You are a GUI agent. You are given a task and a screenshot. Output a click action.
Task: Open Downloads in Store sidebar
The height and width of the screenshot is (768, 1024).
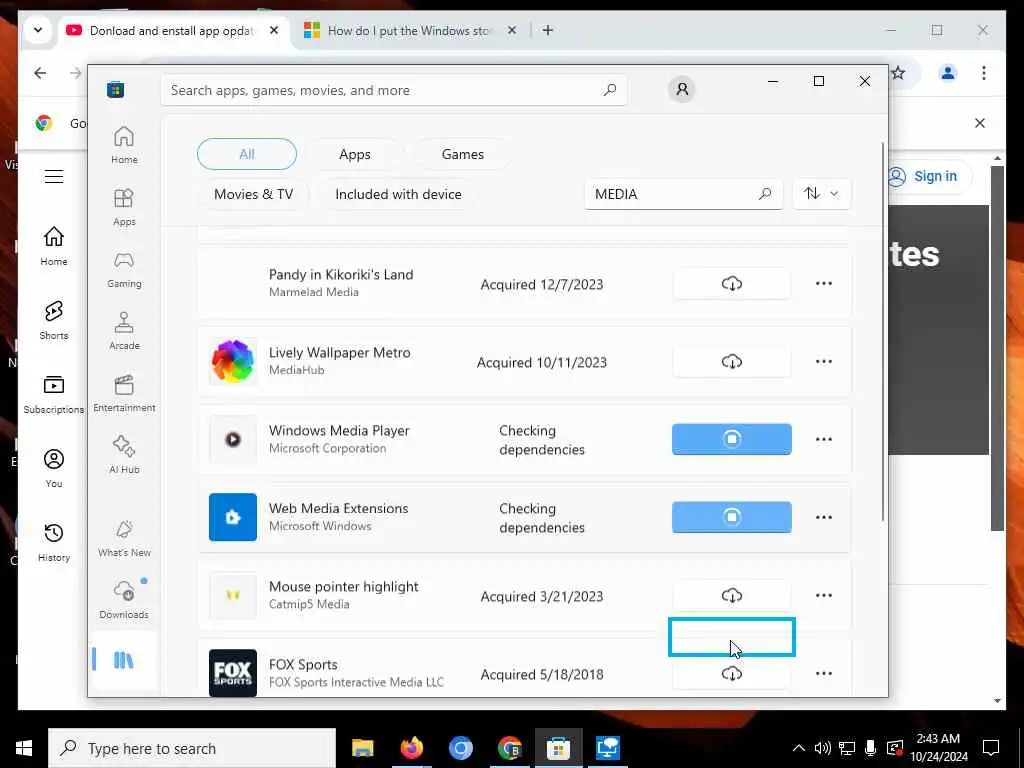pyautogui.click(x=124, y=600)
